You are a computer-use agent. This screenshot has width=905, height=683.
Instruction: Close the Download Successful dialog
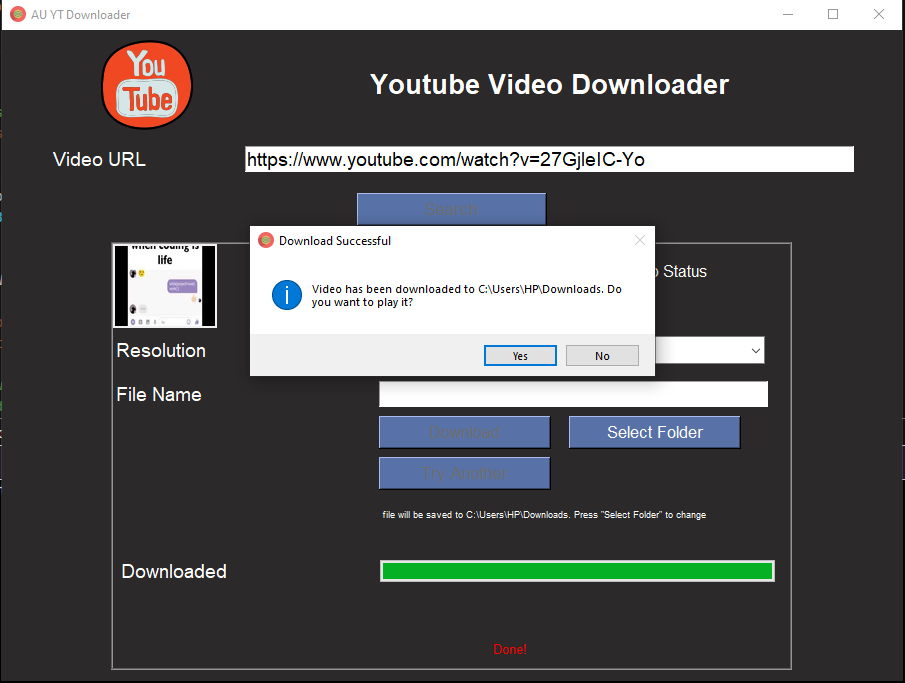[x=640, y=240]
